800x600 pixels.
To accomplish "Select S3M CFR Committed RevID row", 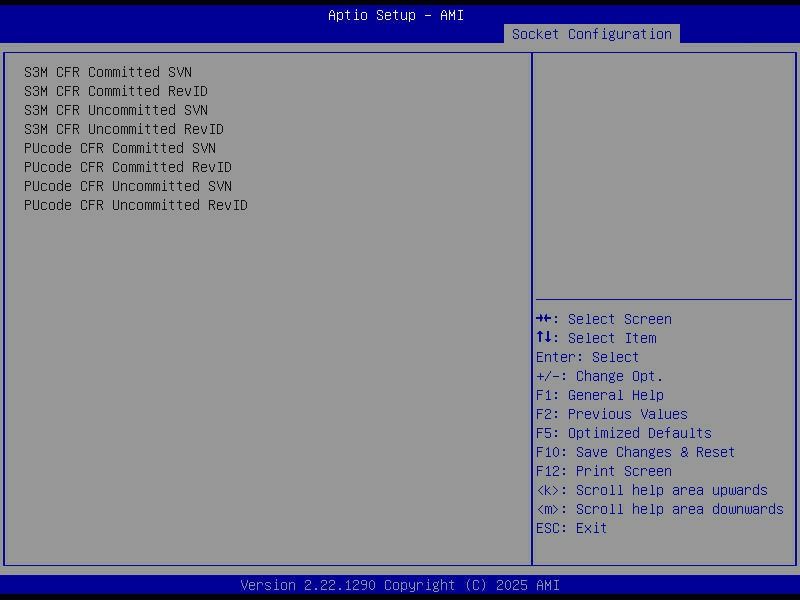I will click(116, 91).
